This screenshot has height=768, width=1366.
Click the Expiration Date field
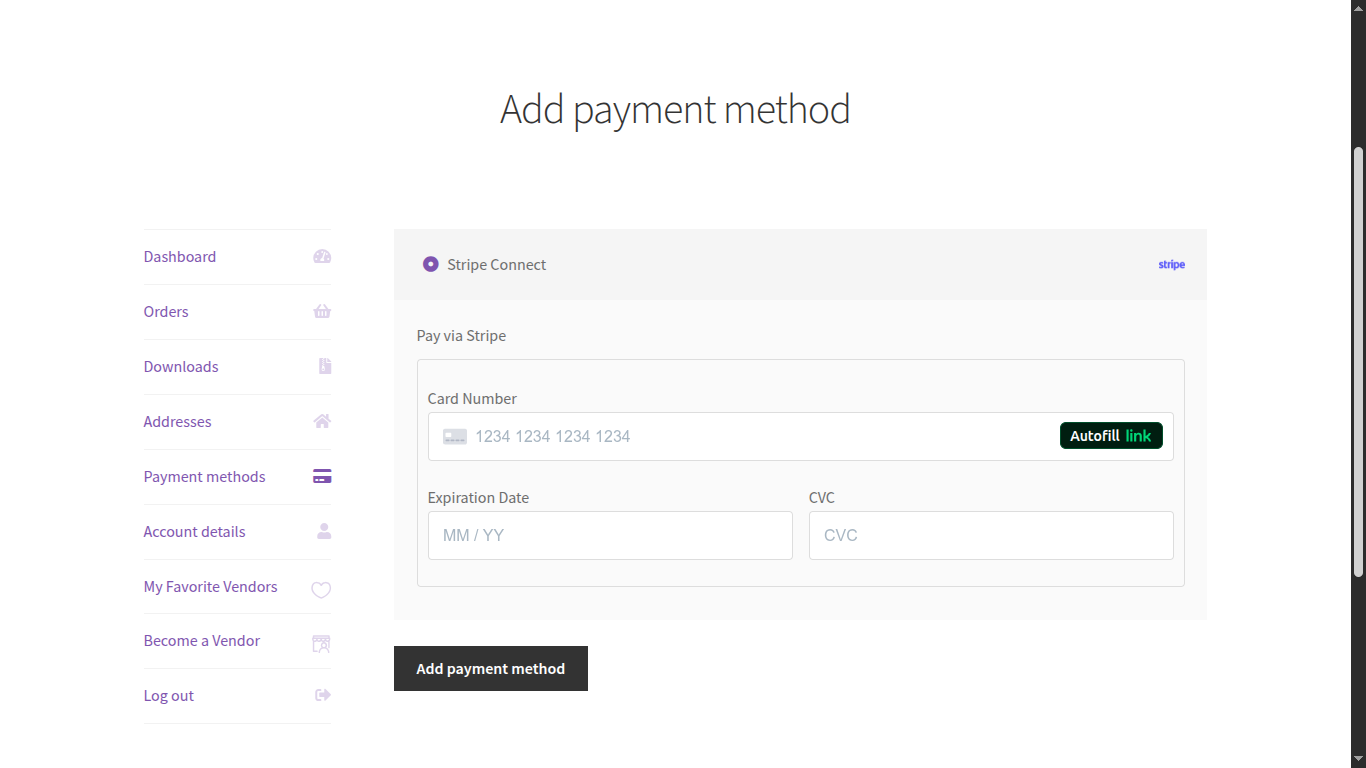click(x=610, y=536)
